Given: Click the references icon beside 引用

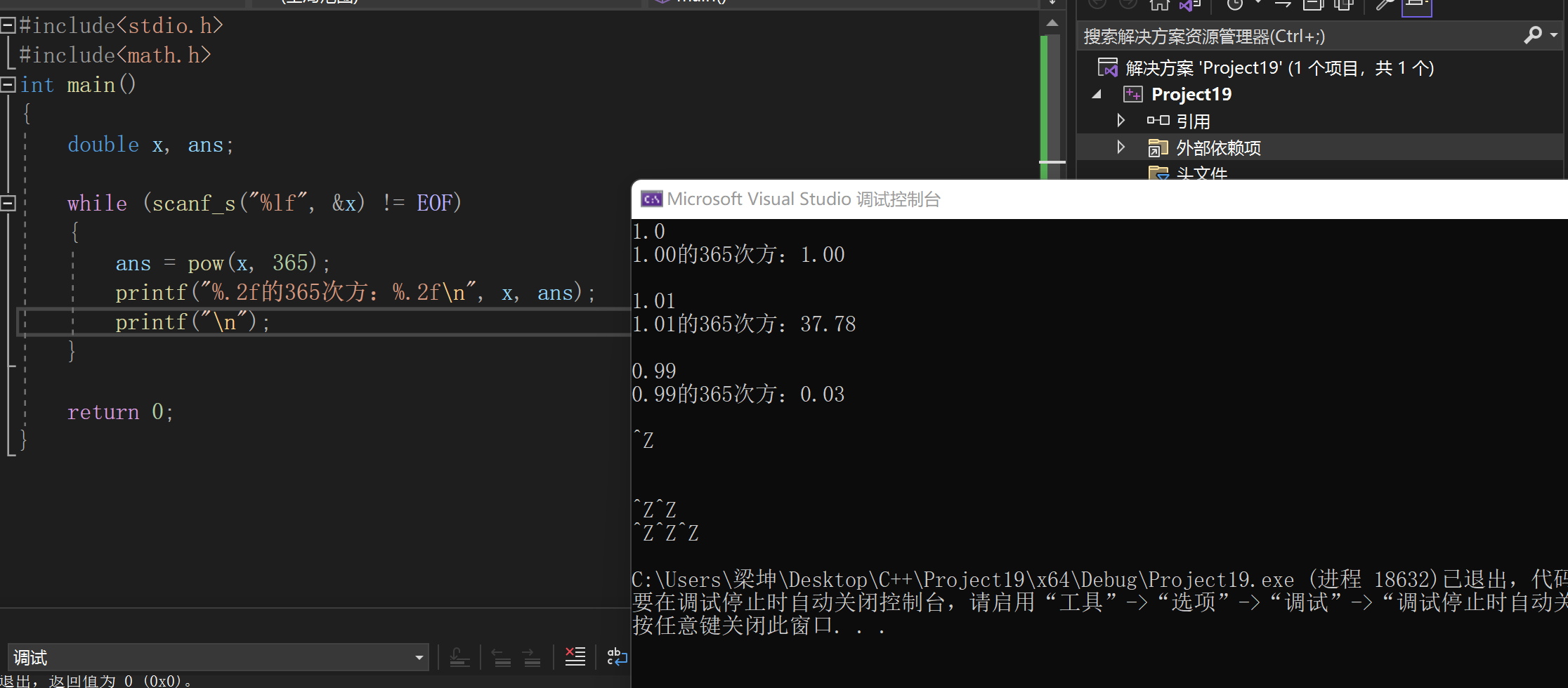Looking at the screenshot, I should tap(1158, 121).
